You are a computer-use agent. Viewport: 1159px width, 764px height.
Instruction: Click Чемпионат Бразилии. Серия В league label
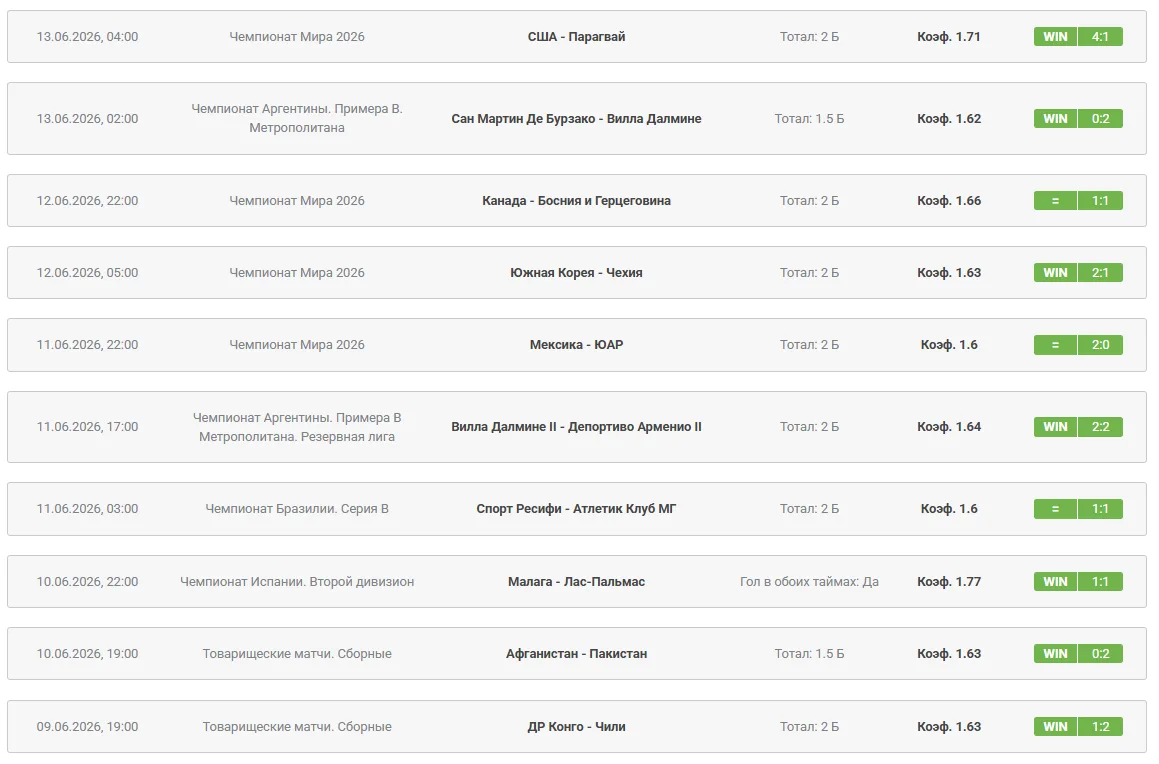(296, 509)
